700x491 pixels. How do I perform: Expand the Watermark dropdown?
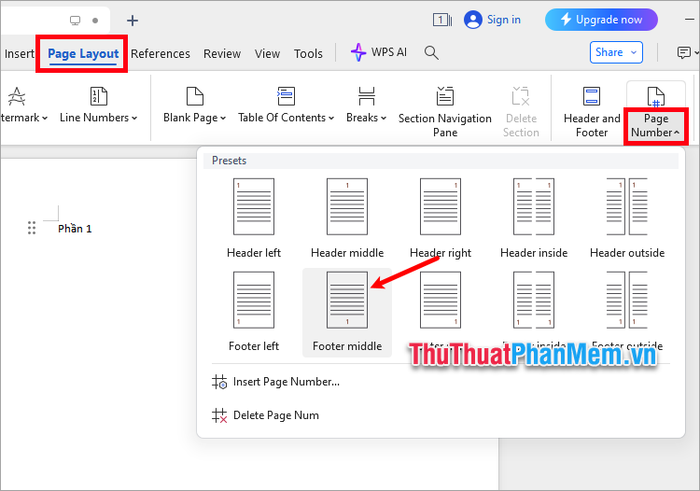point(44,118)
